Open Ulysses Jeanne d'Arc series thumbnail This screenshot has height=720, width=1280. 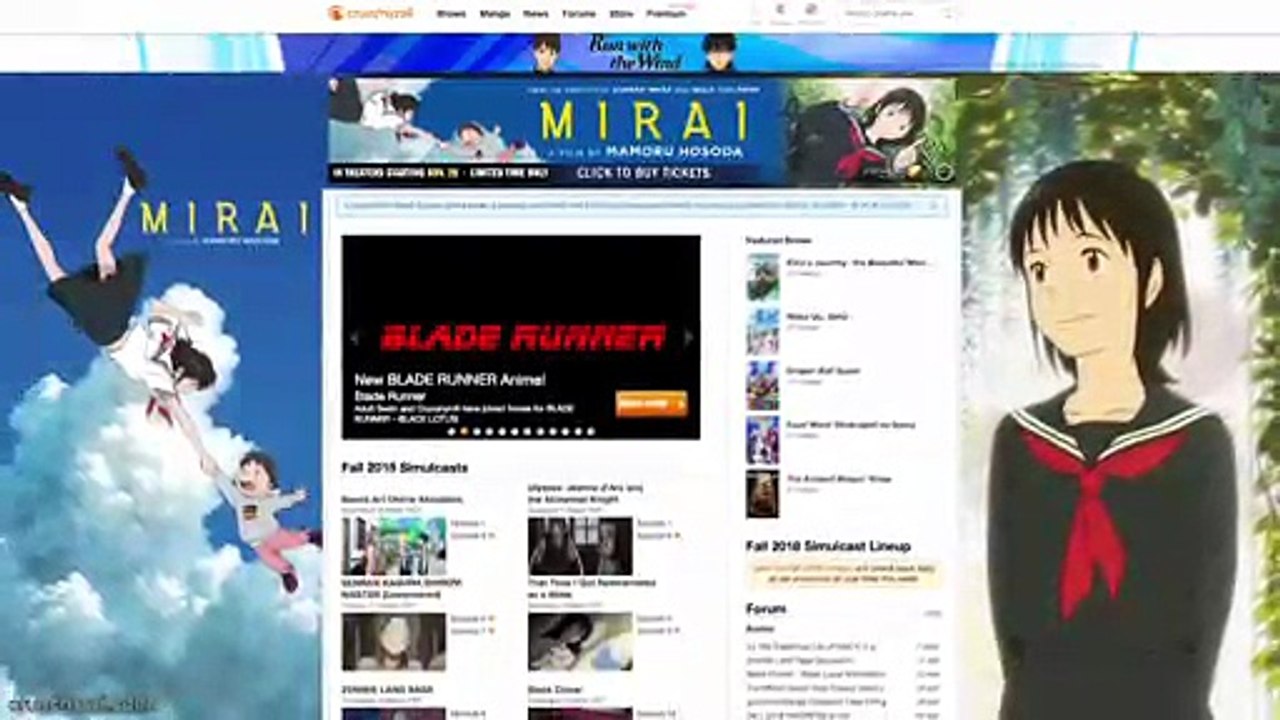click(580, 546)
